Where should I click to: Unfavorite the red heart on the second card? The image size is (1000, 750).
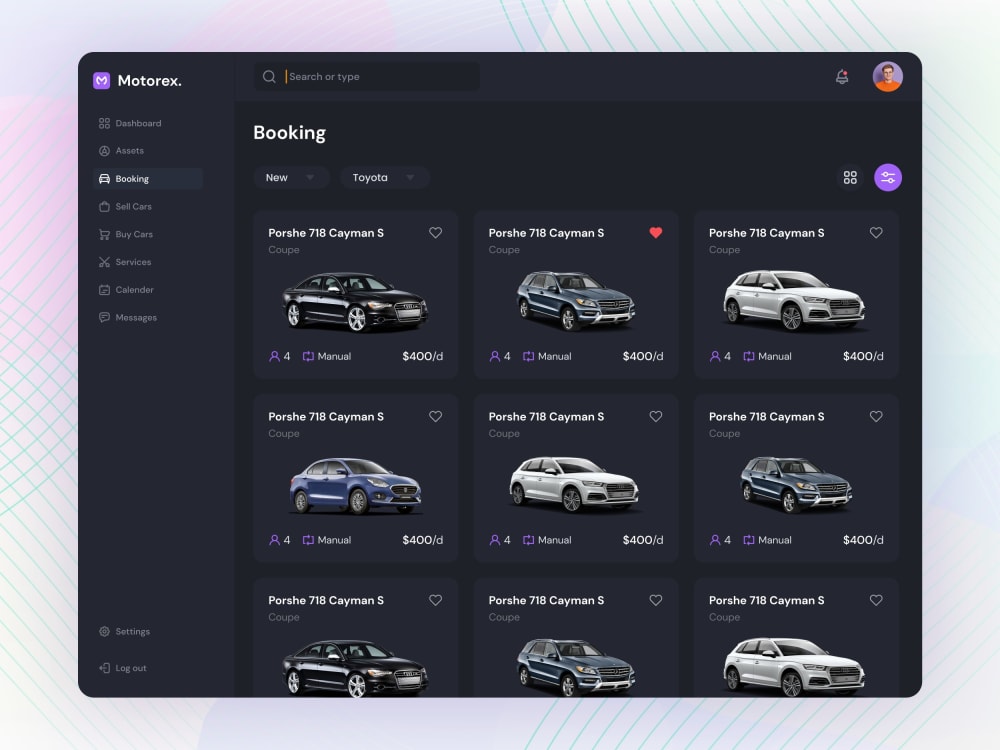click(x=656, y=232)
